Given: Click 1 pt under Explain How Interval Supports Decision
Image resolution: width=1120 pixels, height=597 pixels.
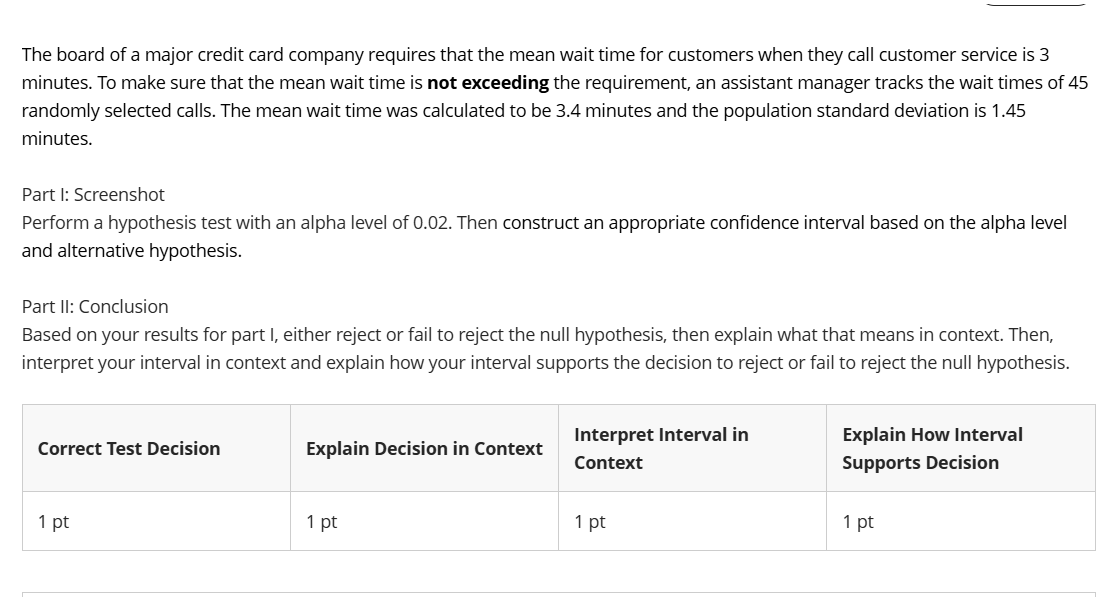Looking at the screenshot, I should [858, 521].
